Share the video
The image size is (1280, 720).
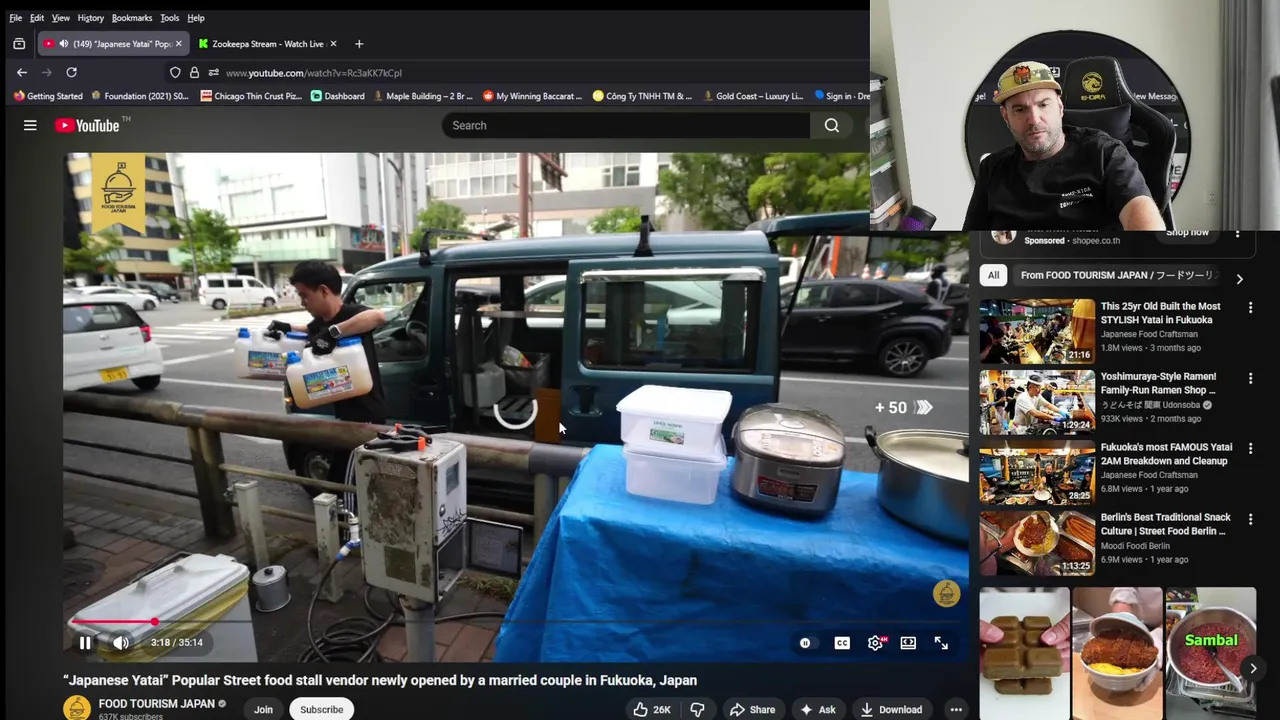point(752,709)
